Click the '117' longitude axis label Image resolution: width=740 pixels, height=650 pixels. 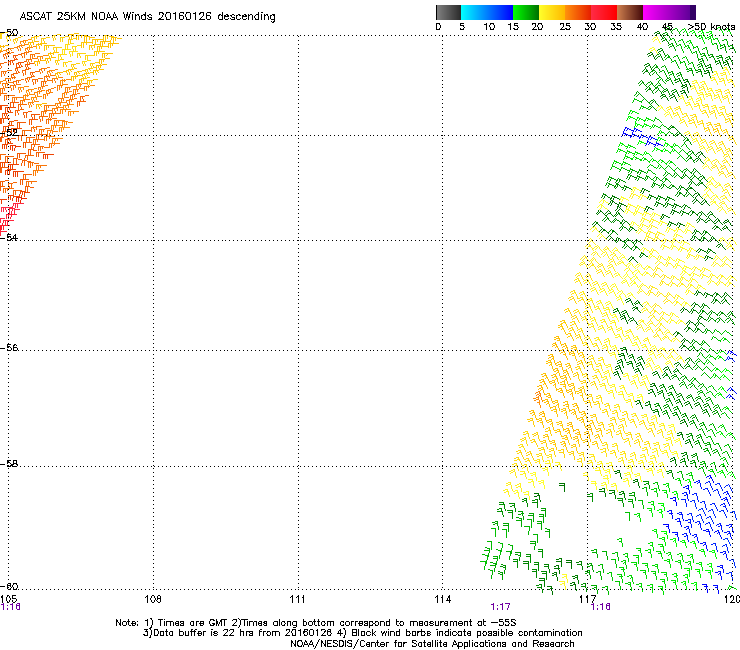pyautogui.click(x=588, y=599)
